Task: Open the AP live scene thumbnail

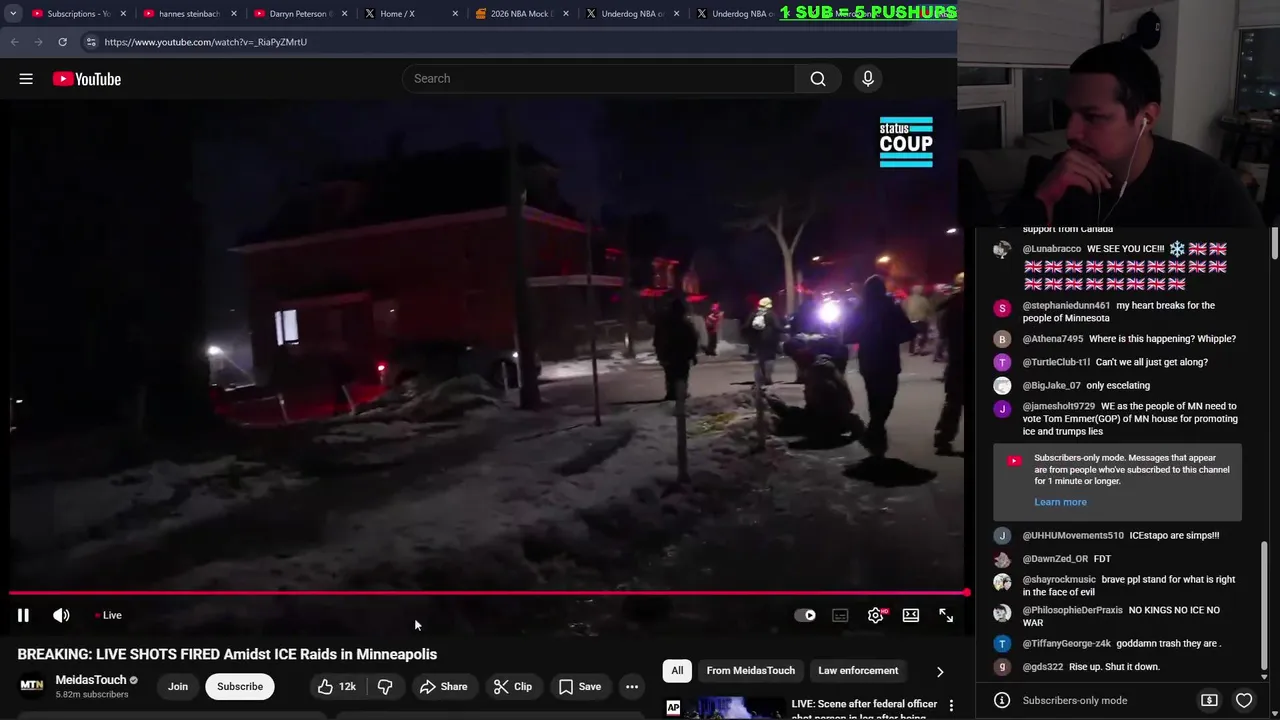Action: coord(724,708)
